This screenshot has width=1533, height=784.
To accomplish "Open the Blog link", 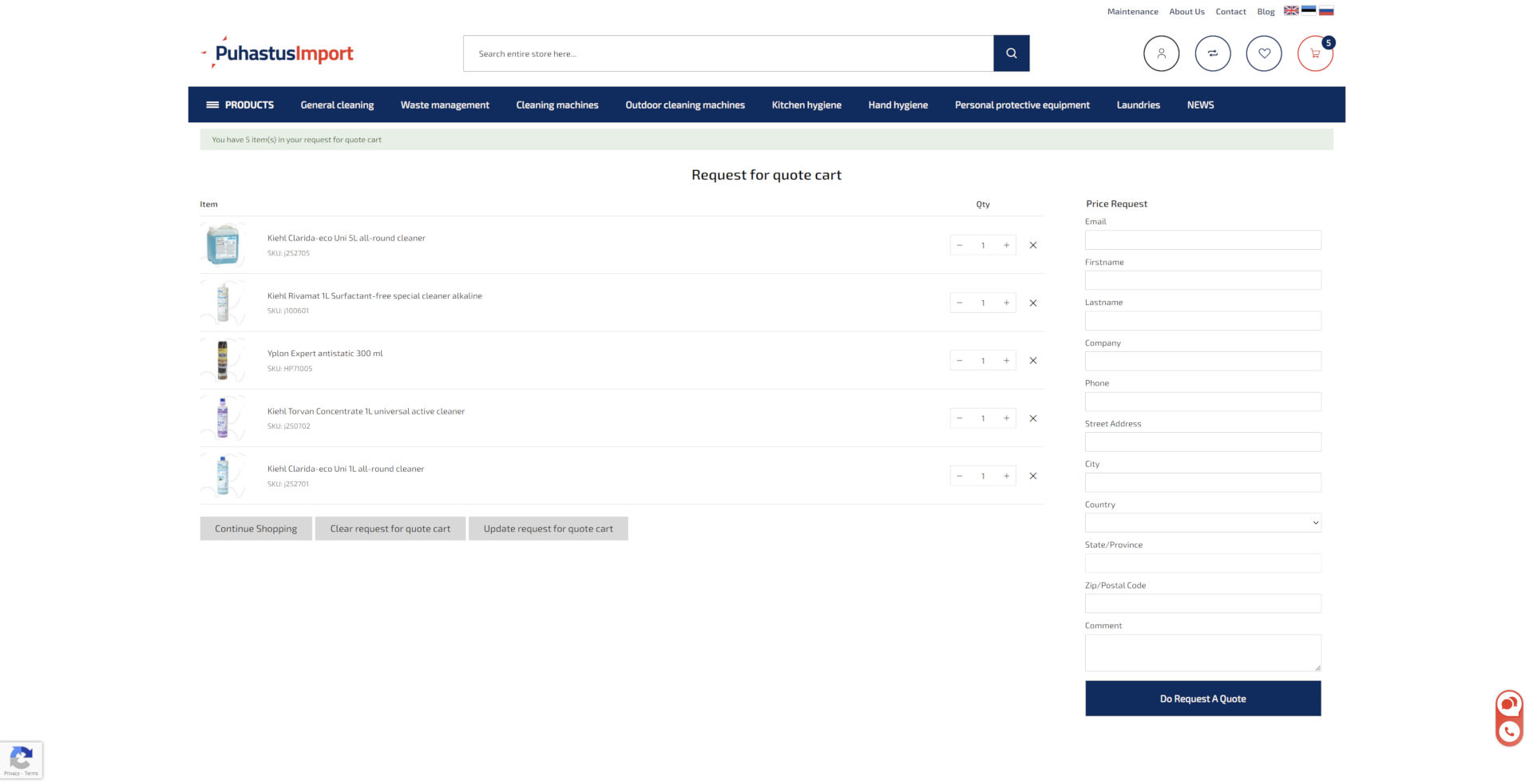I will [1266, 11].
